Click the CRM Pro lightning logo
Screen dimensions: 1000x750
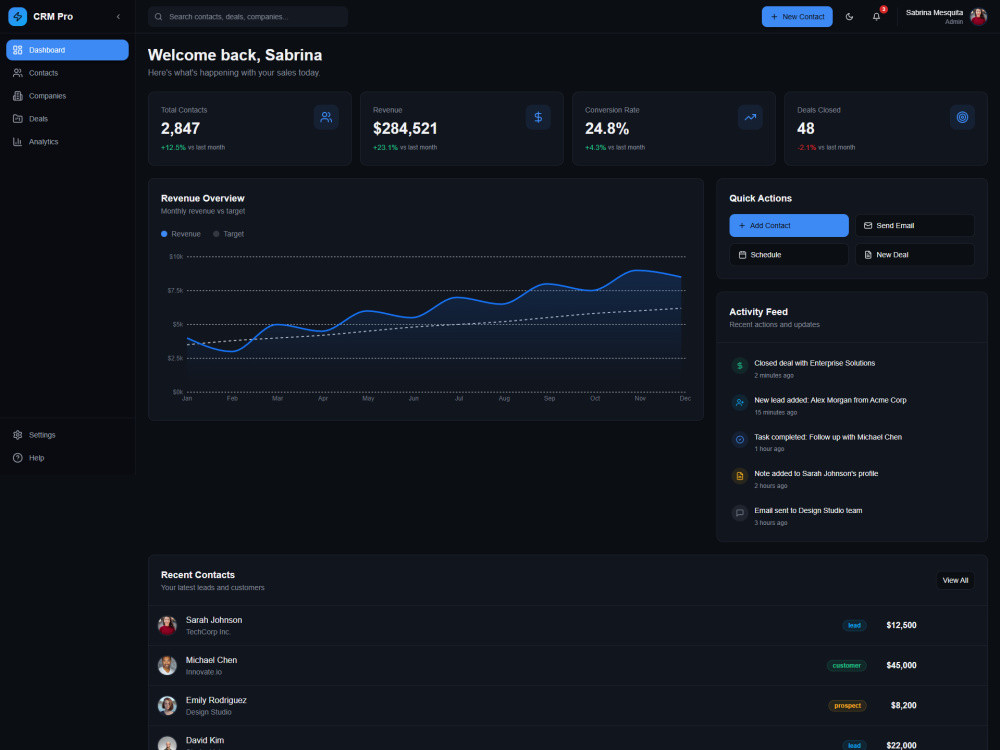[x=18, y=17]
